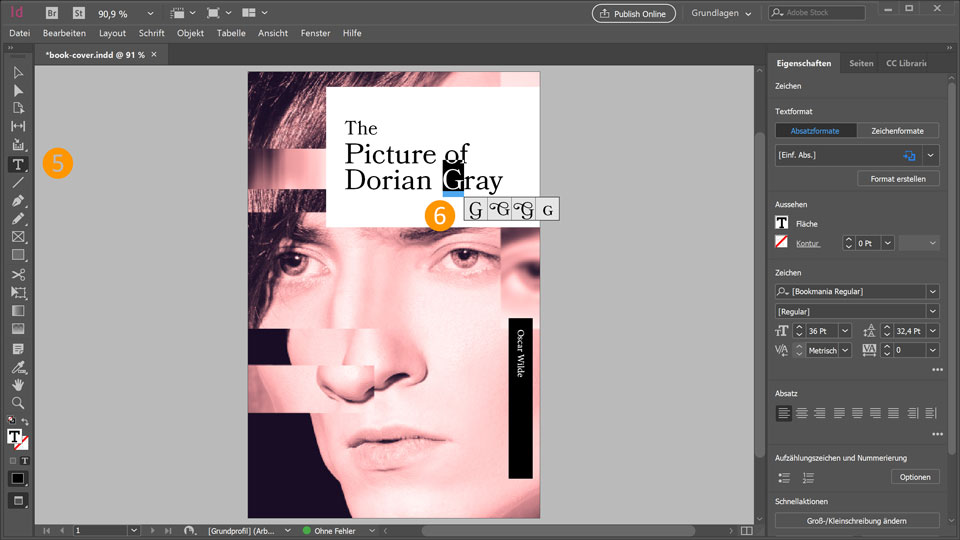Click the Publish Online button
Image resolution: width=960 pixels, height=540 pixels.
(634, 13)
